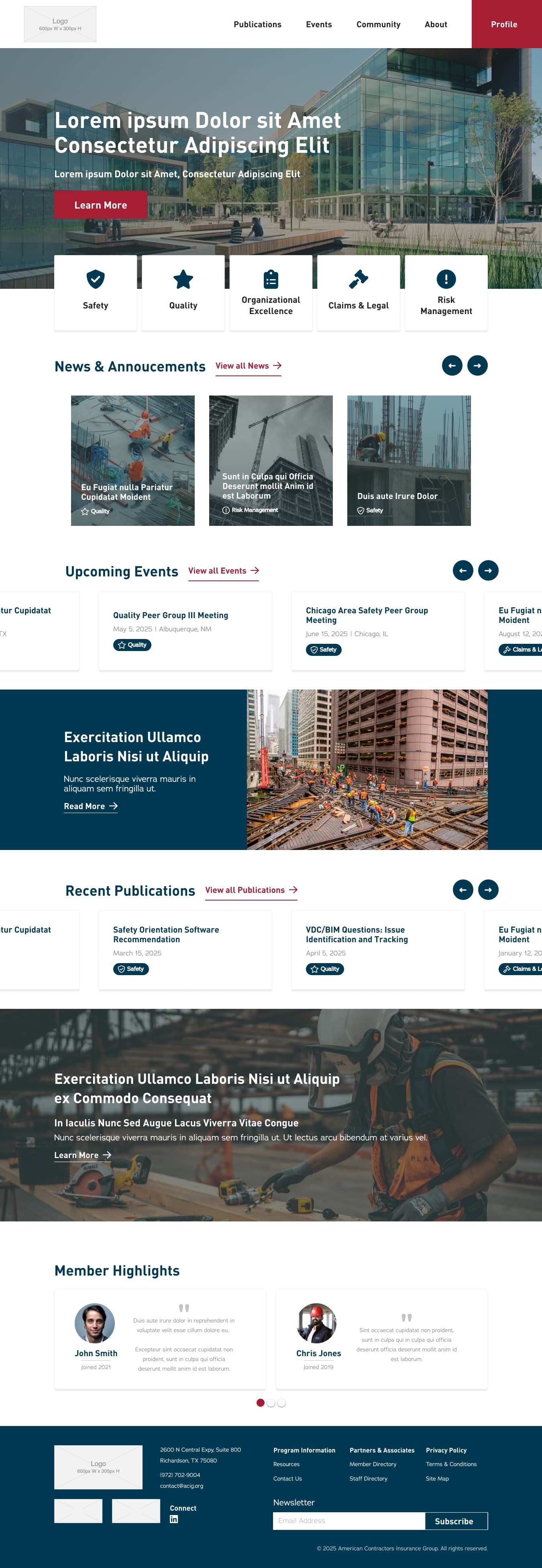
Task: Go to previous News & Announcements slide
Action: coord(452,365)
